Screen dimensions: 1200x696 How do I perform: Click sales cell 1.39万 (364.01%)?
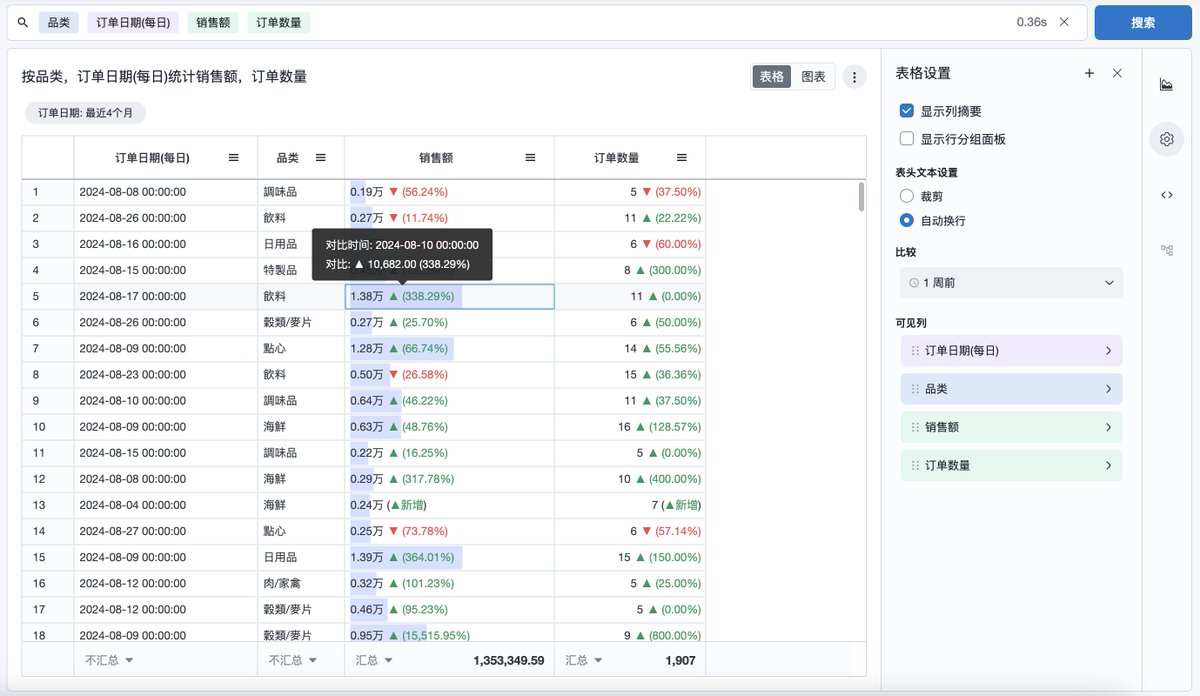450,557
